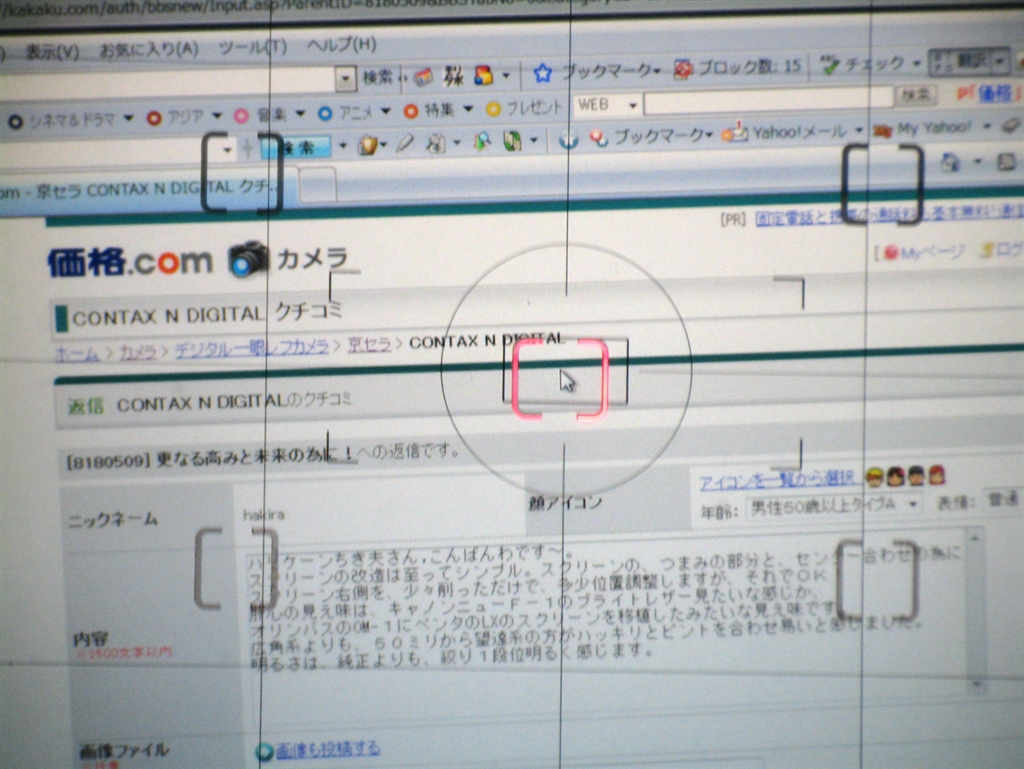Click the colorful cube toolbar icon
1024x769 pixels.
(x=484, y=75)
